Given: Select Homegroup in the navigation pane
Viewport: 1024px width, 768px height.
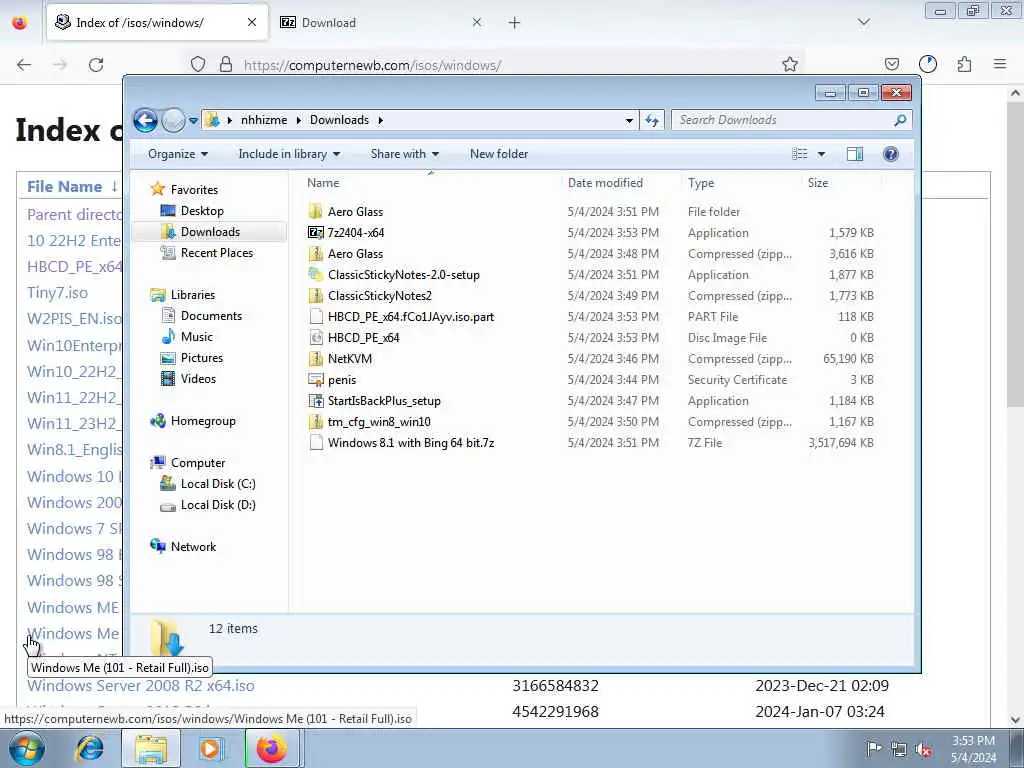Looking at the screenshot, I should 203,421.
